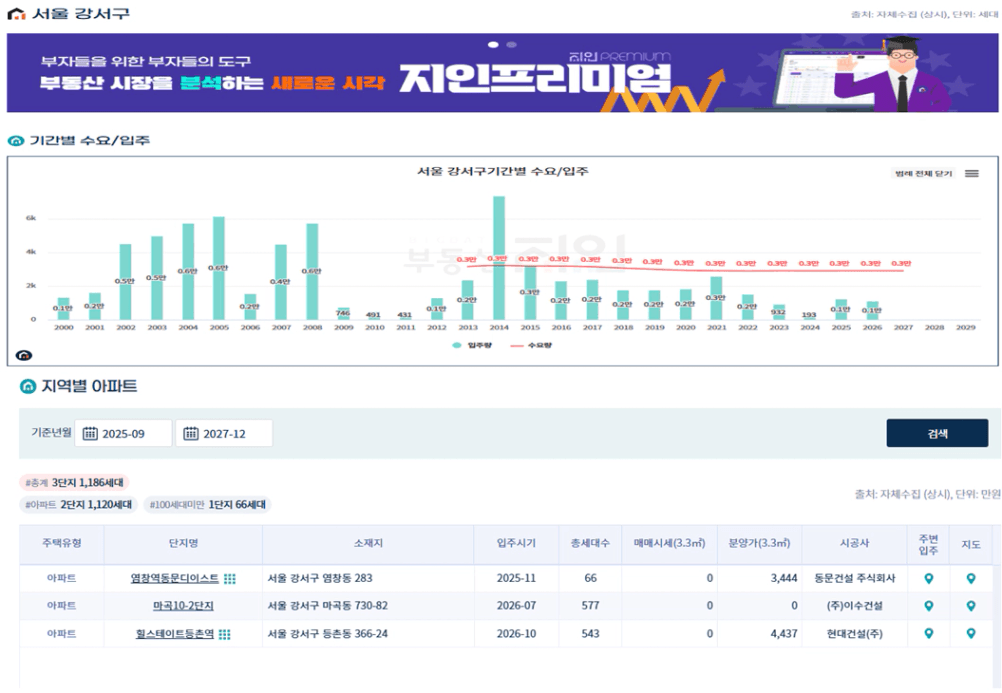The height and width of the screenshot is (693, 1002).
Task: Open the 염창역동문디이스트 complex link
Action: [174, 579]
